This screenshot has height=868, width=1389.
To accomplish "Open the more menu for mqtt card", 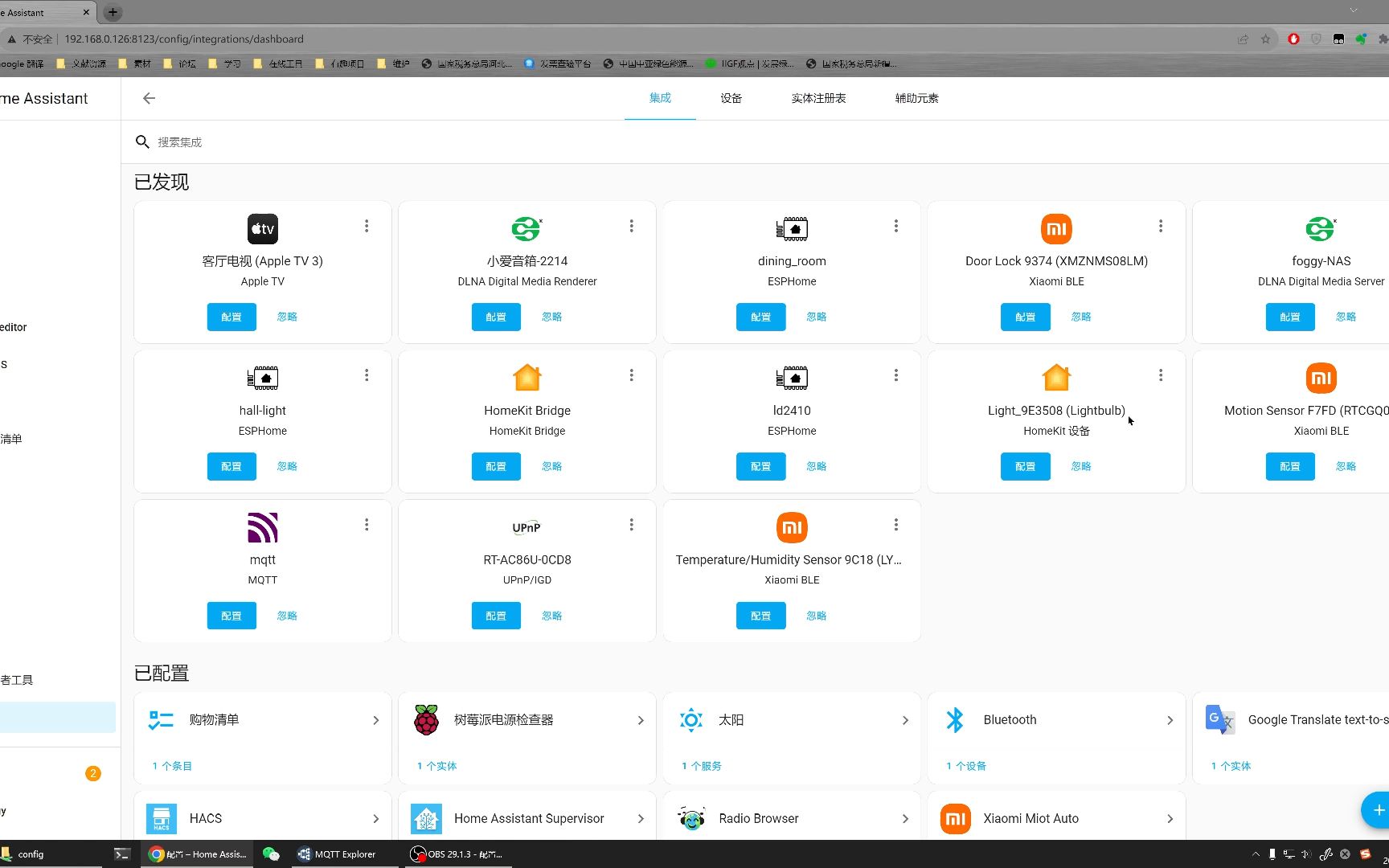I will 367,525.
